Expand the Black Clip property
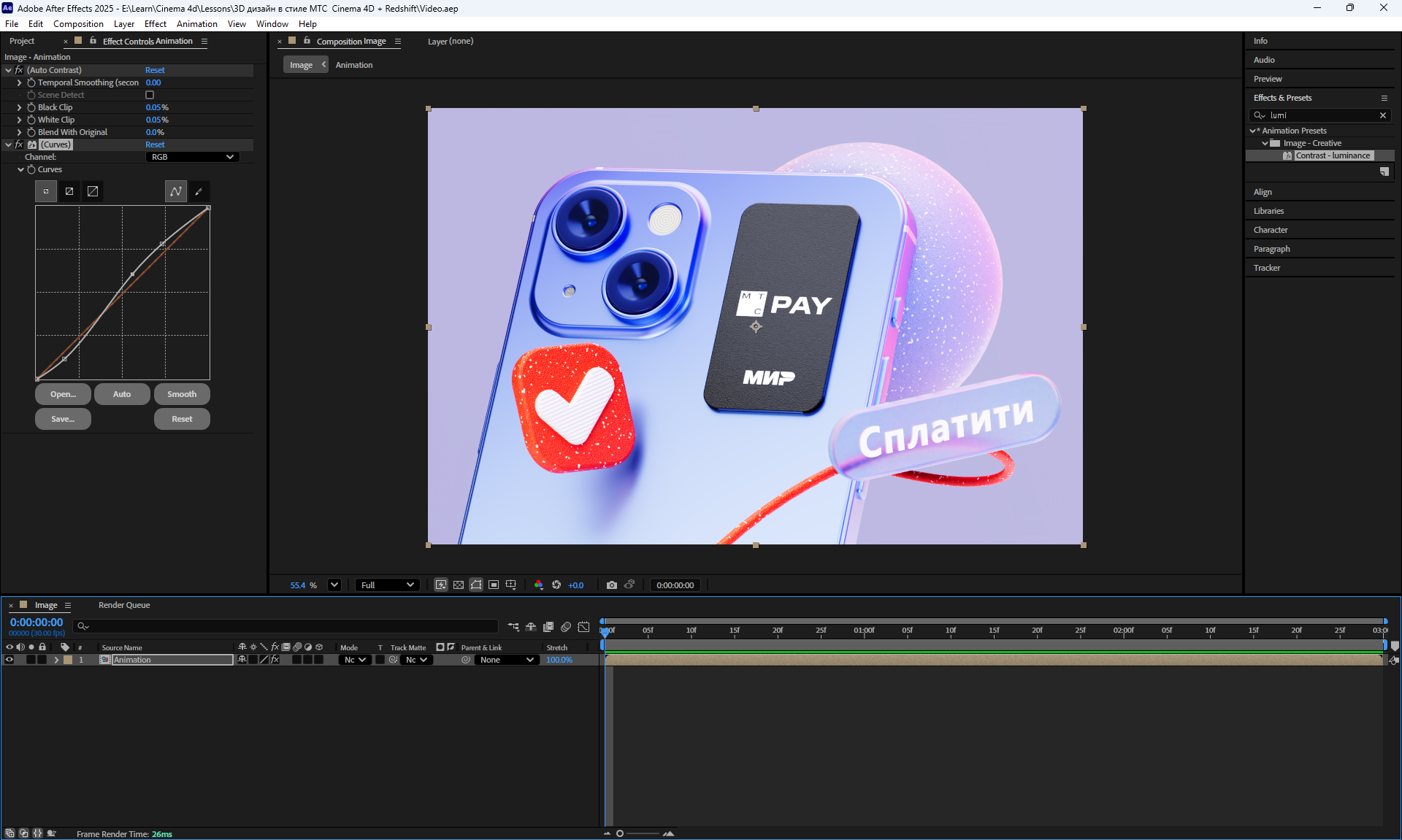The height and width of the screenshot is (840, 1402). tap(20, 107)
